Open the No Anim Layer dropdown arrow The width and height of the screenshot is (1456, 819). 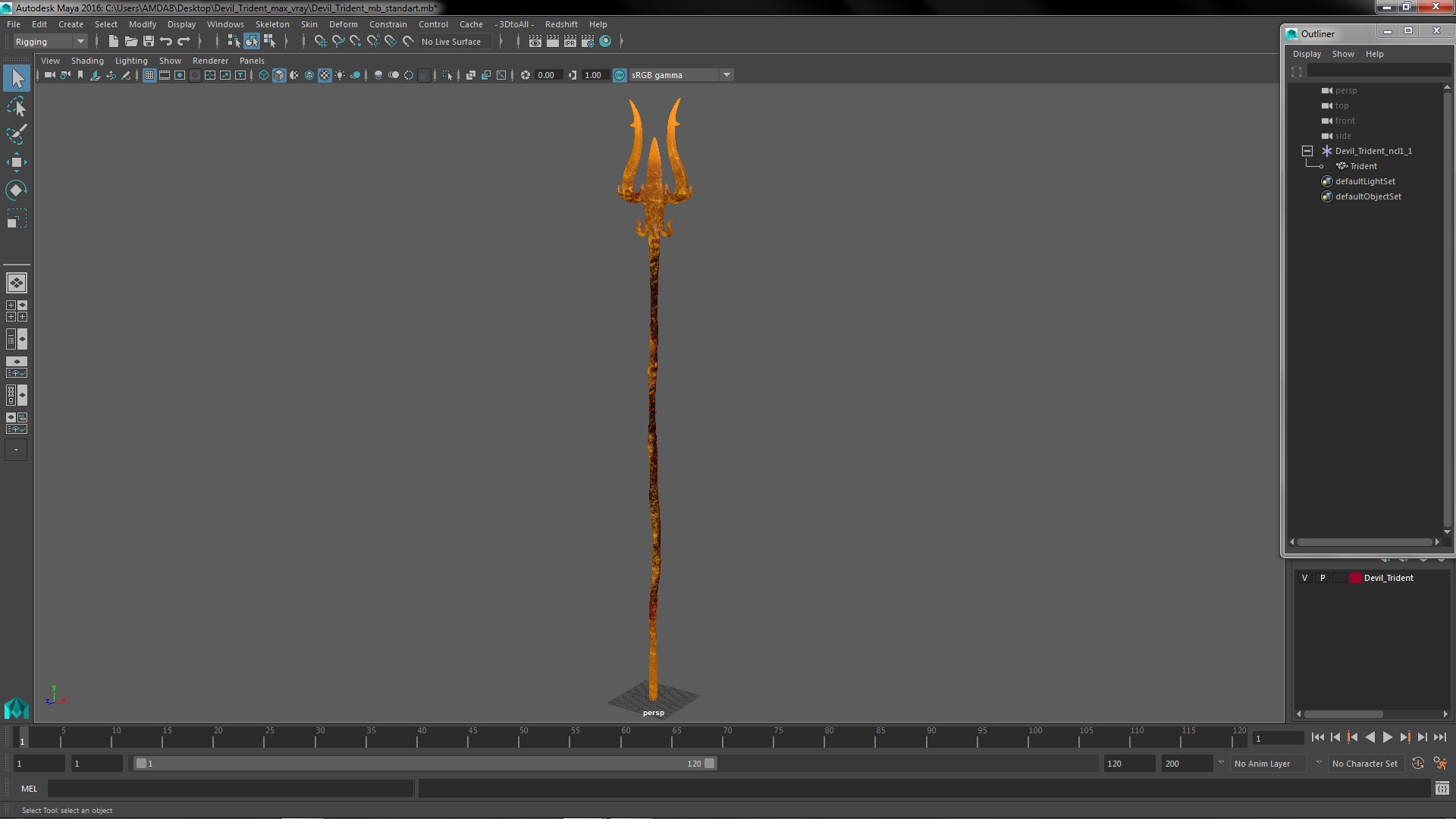point(1221,763)
